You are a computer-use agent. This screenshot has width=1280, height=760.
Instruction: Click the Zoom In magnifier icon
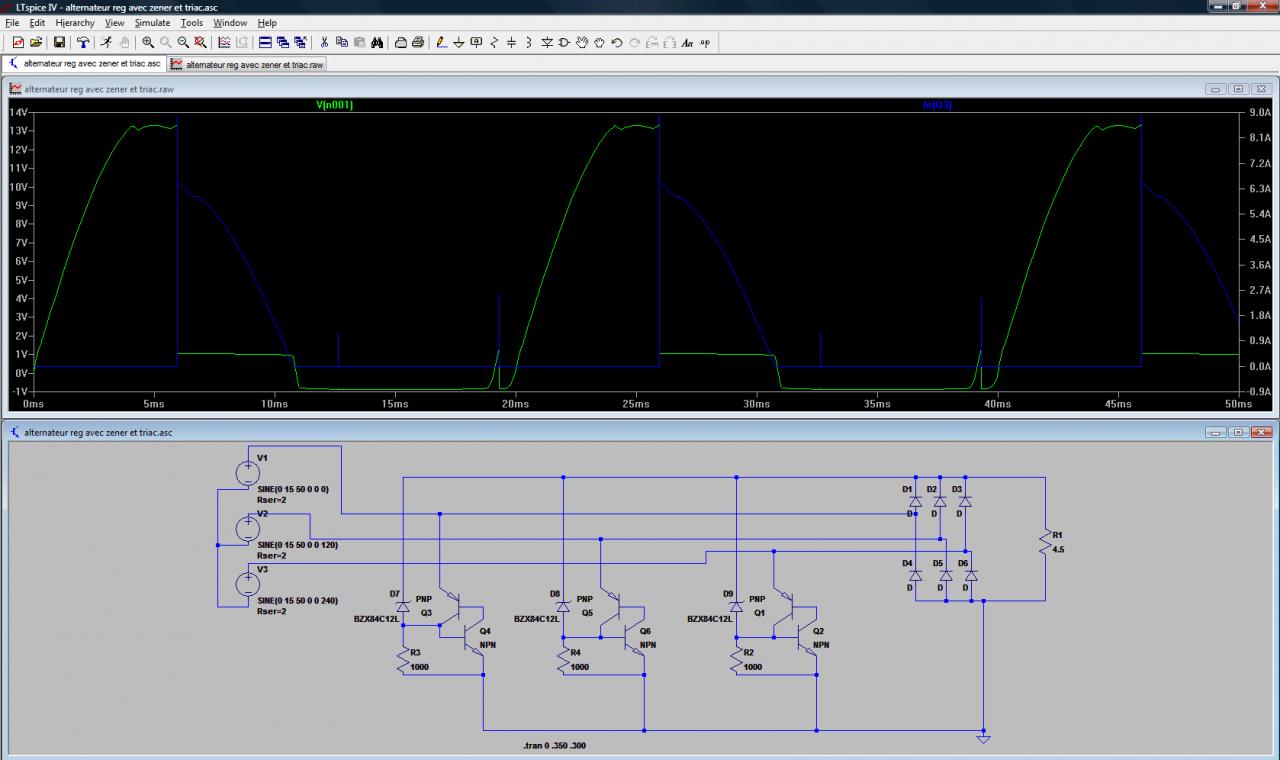click(148, 42)
